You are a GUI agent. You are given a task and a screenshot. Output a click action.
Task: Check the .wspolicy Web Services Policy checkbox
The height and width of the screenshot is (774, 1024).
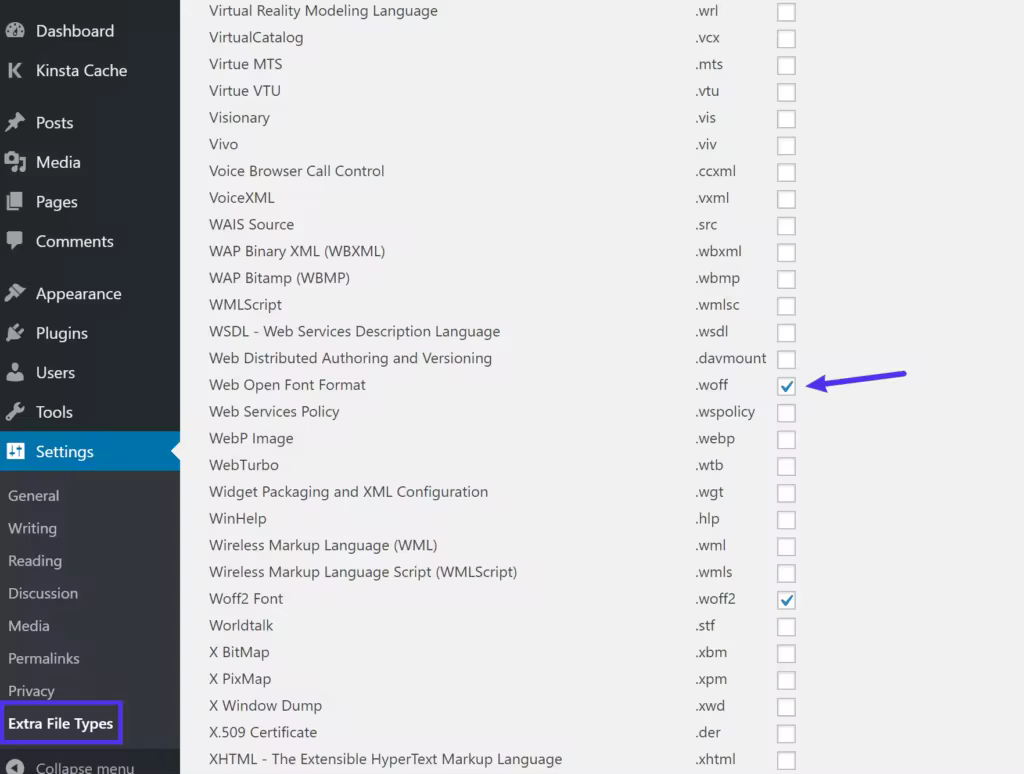click(x=786, y=413)
